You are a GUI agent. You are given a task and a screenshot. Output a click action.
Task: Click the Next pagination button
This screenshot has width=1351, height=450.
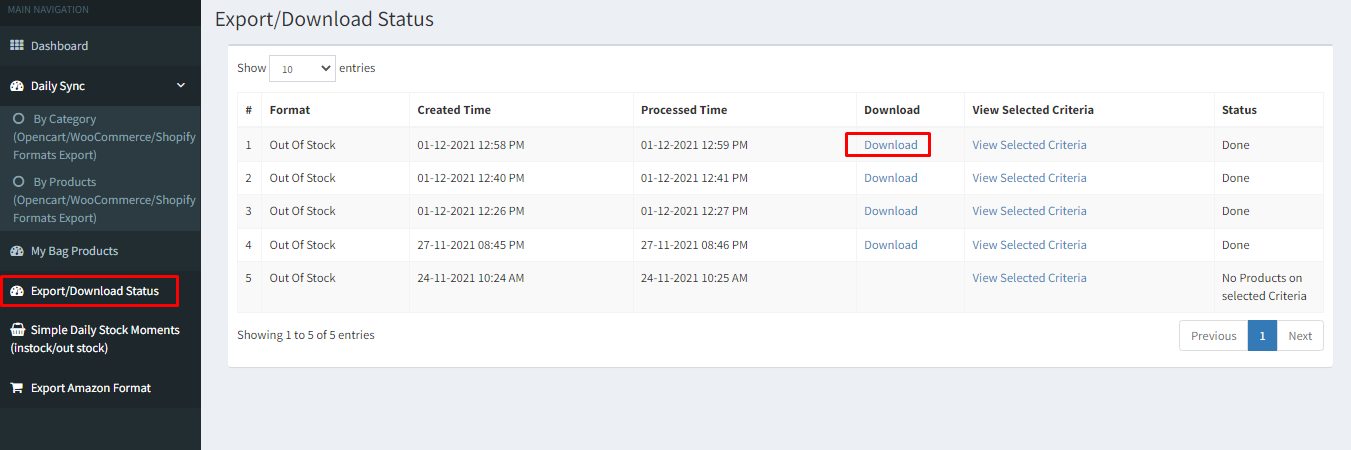[x=1300, y=336]
